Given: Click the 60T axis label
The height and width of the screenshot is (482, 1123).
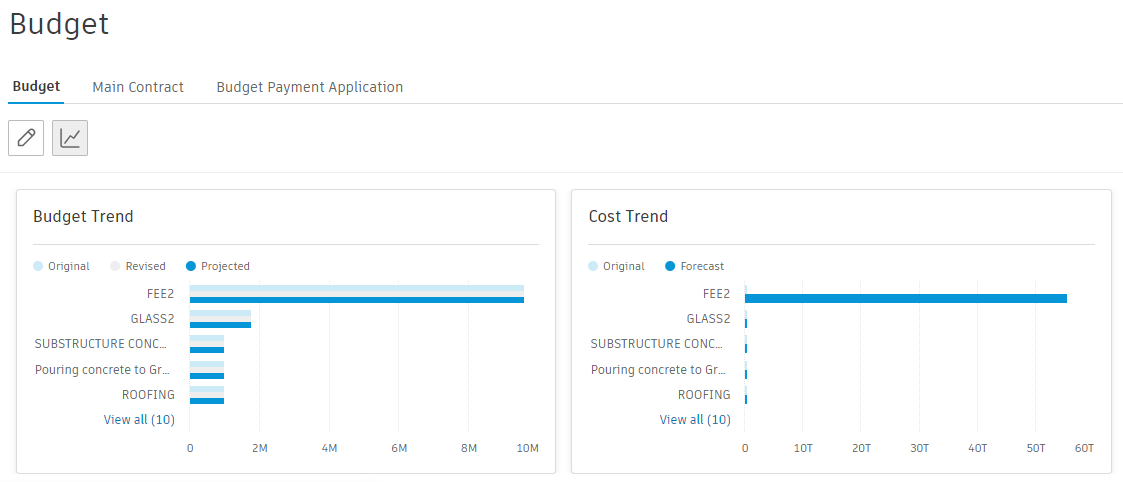Looking at the screenshot, I should 1084,448.
